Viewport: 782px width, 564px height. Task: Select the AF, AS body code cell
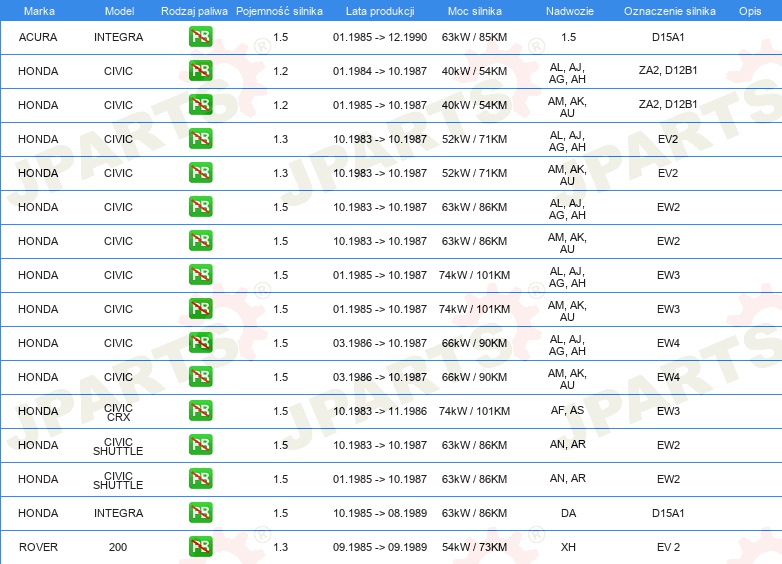[x=568, y=410]
